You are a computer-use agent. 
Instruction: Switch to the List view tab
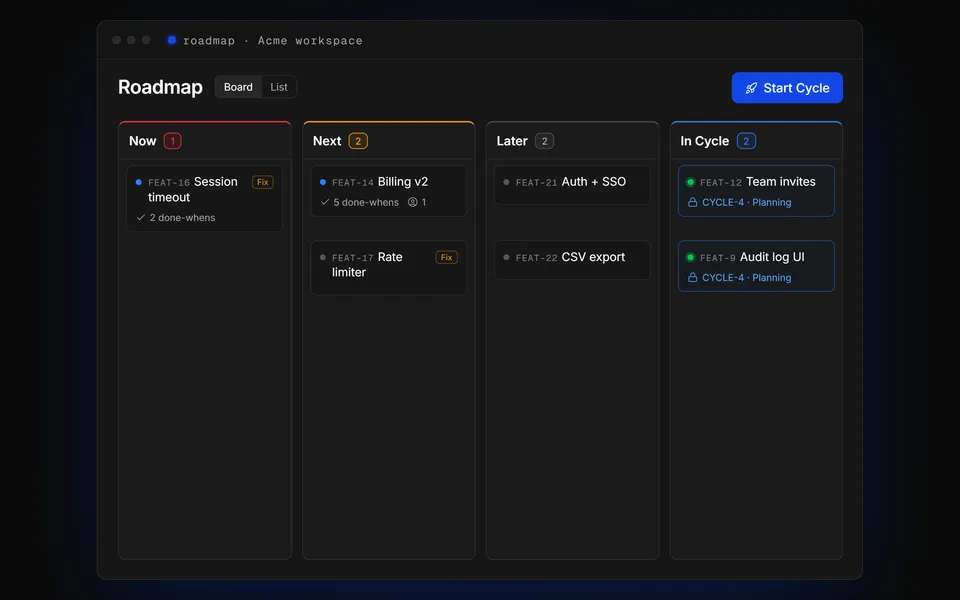pyautogui.click(x=279, y=87)
